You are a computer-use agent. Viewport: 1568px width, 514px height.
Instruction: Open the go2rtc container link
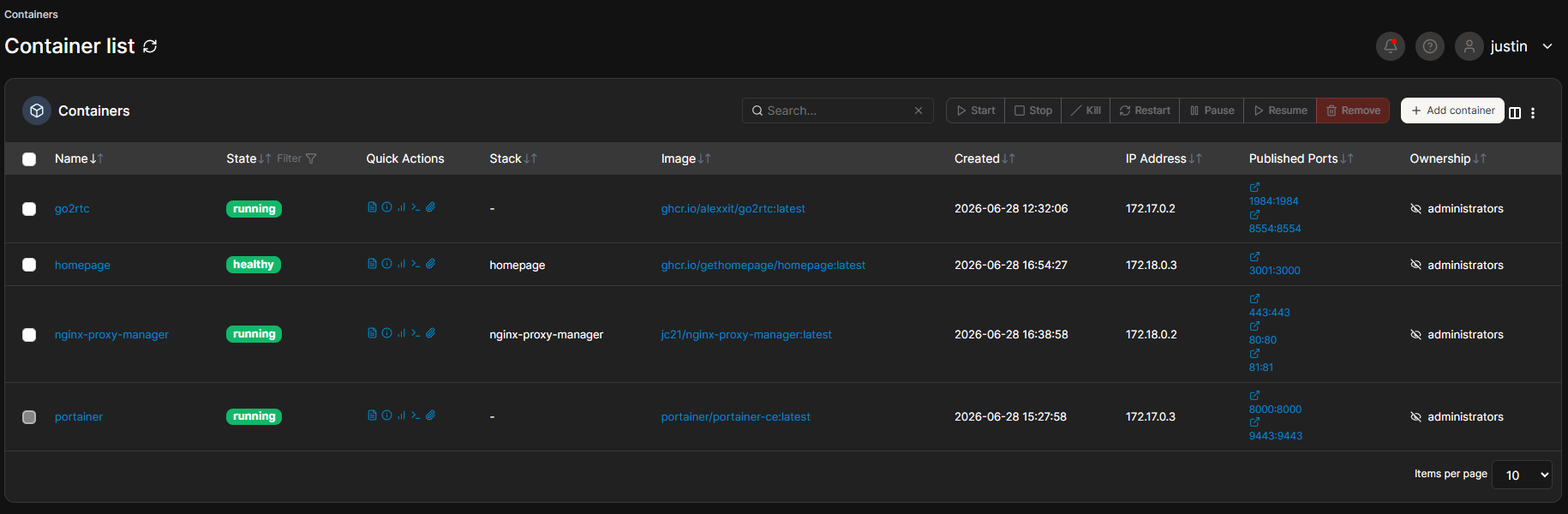(72, 208)
